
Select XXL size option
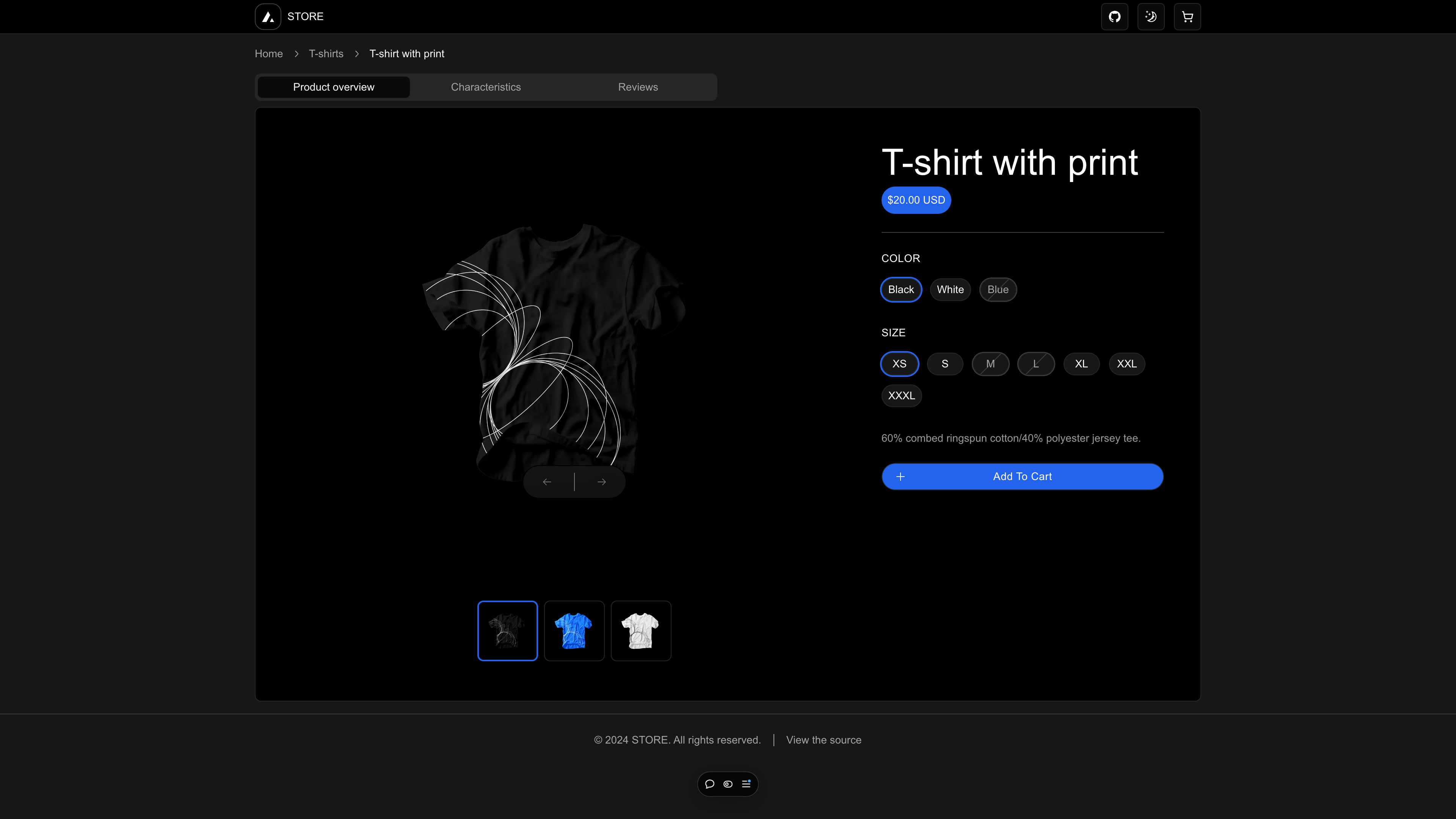click(x=1127, y=363)
